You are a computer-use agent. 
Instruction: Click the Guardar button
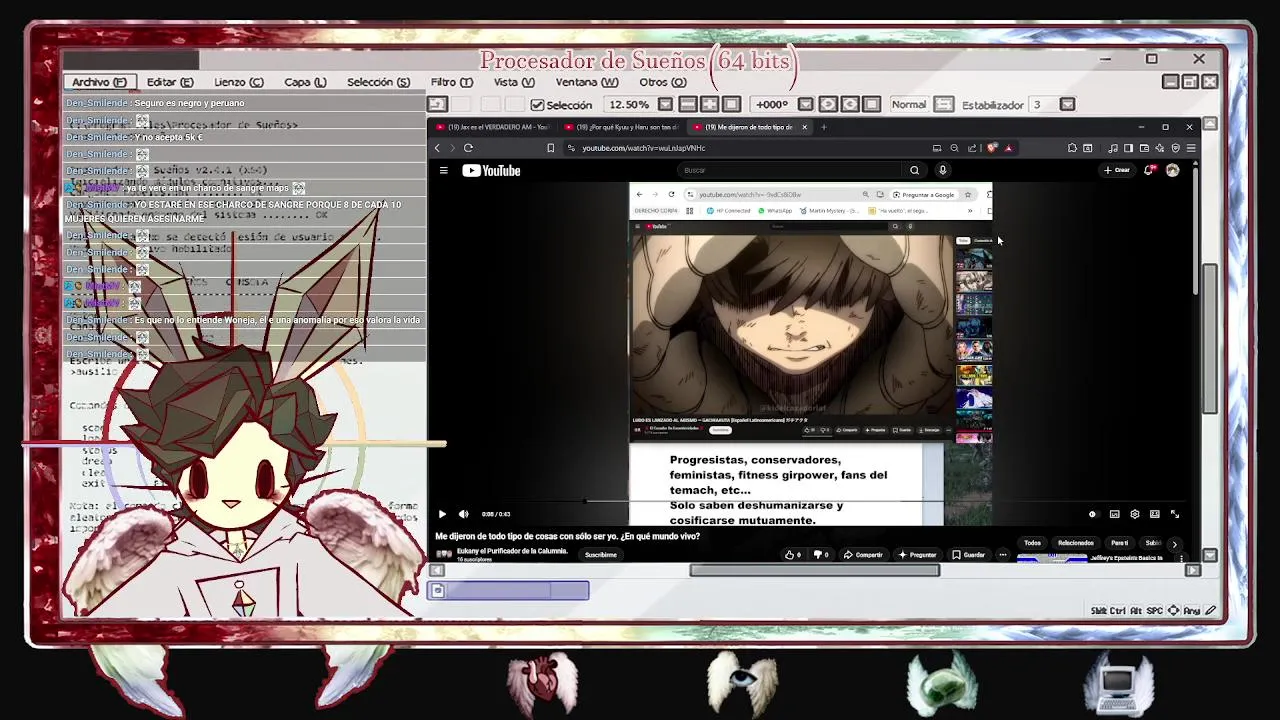969,555
